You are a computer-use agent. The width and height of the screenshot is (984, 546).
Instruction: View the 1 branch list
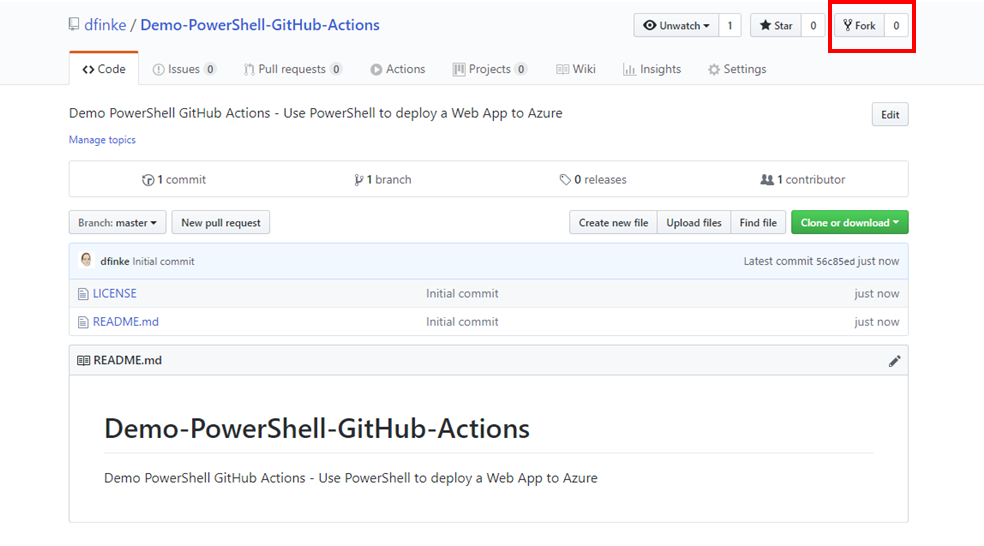383,179
